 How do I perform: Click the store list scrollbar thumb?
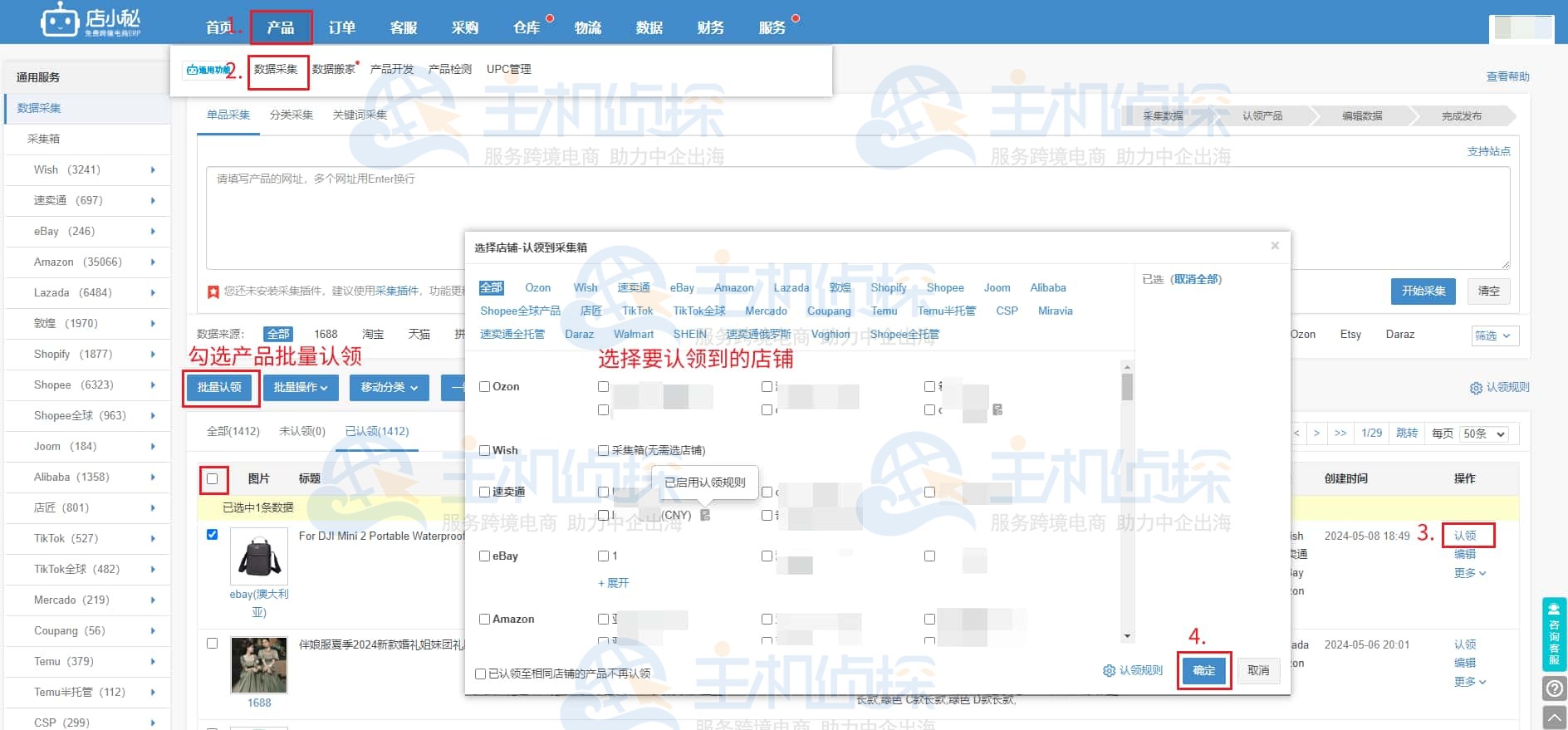point(1127,387)
